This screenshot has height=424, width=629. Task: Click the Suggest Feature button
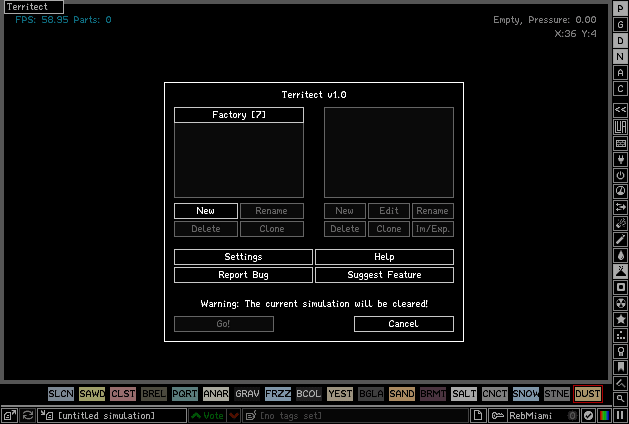(384, 275)
